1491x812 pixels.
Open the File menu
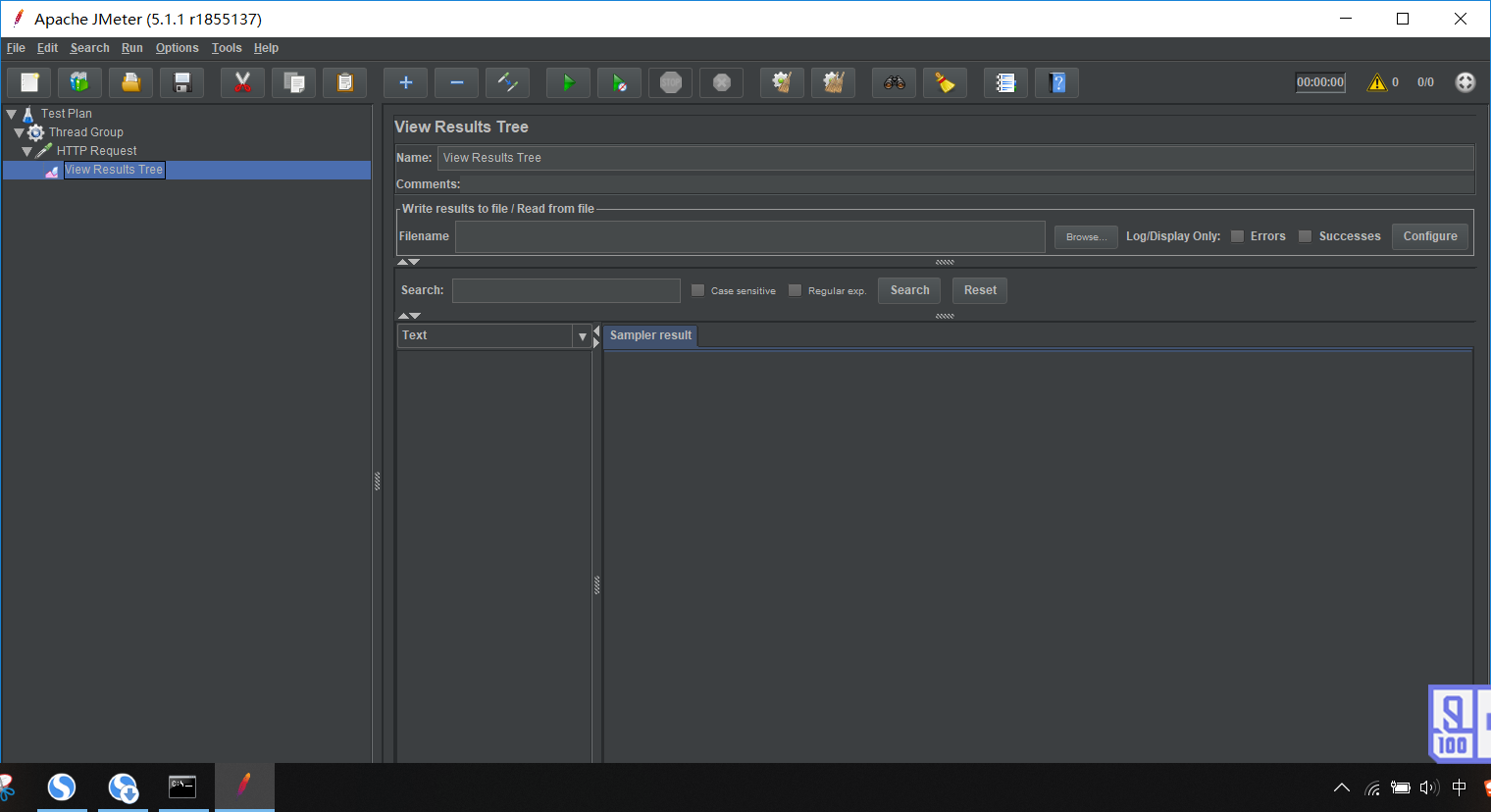[16, 48]
